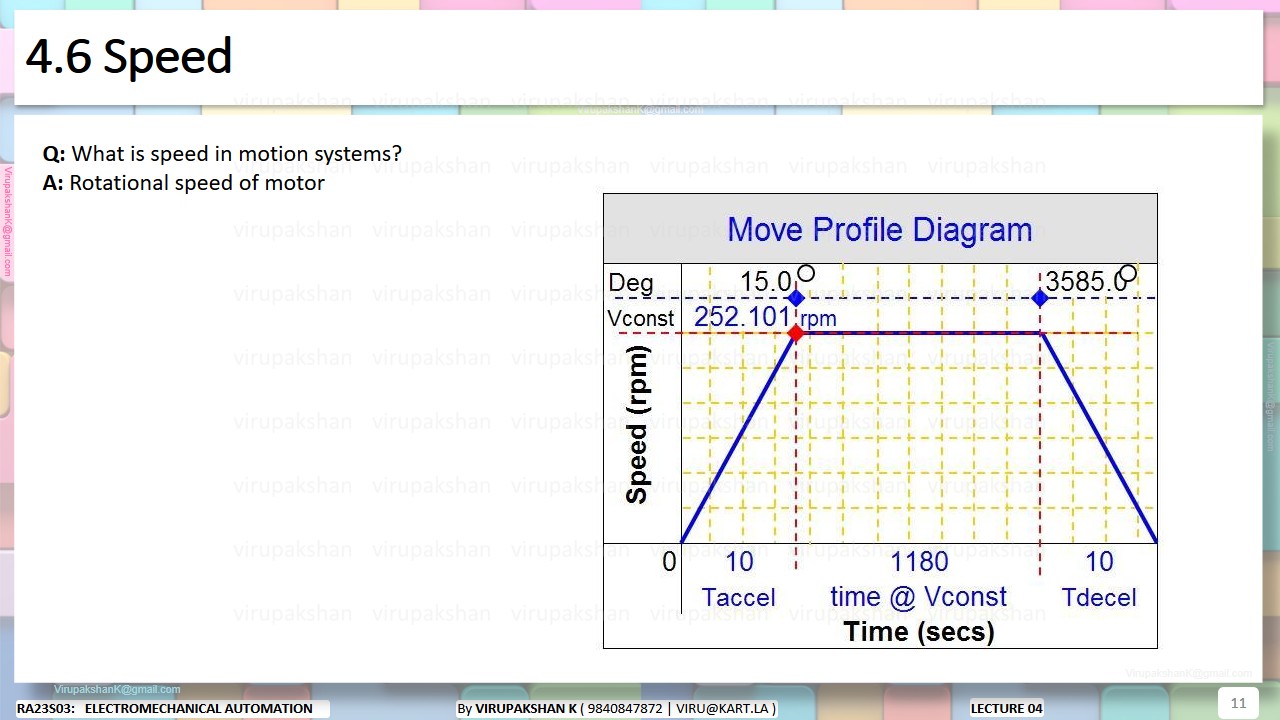Click the 'Speed (rpm)' vertical axis label
Viewport: 1280px width, 720px height.
(637, 424)
